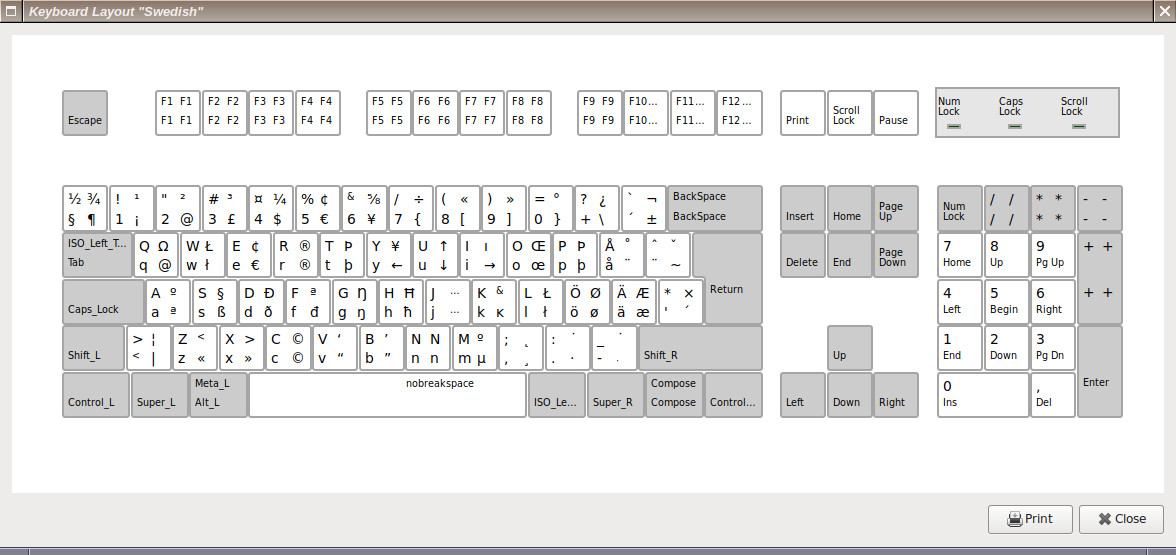Click the Up arrow key

click(849, 348)
